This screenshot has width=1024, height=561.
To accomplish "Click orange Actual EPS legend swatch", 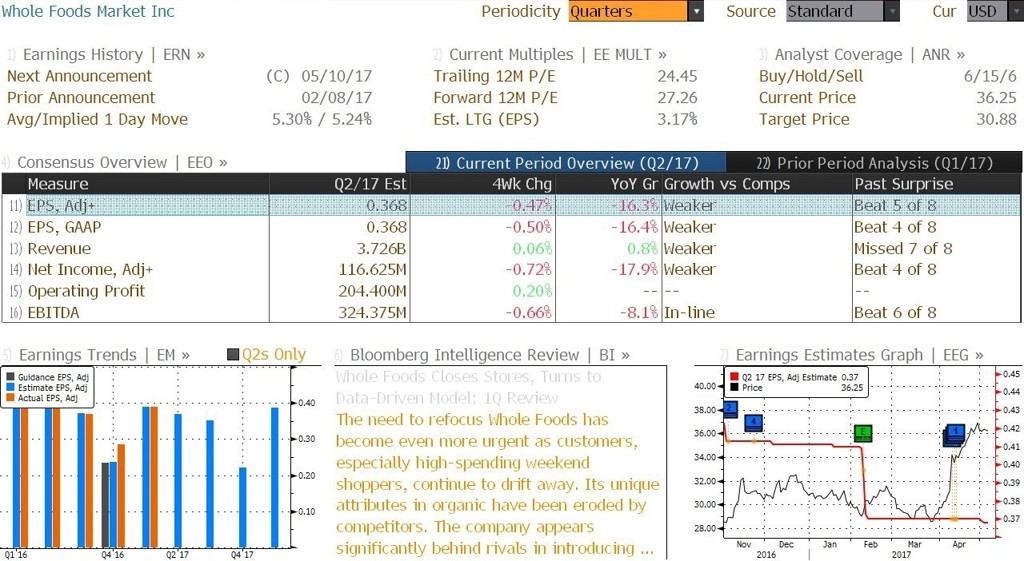I will click(10, 398).
